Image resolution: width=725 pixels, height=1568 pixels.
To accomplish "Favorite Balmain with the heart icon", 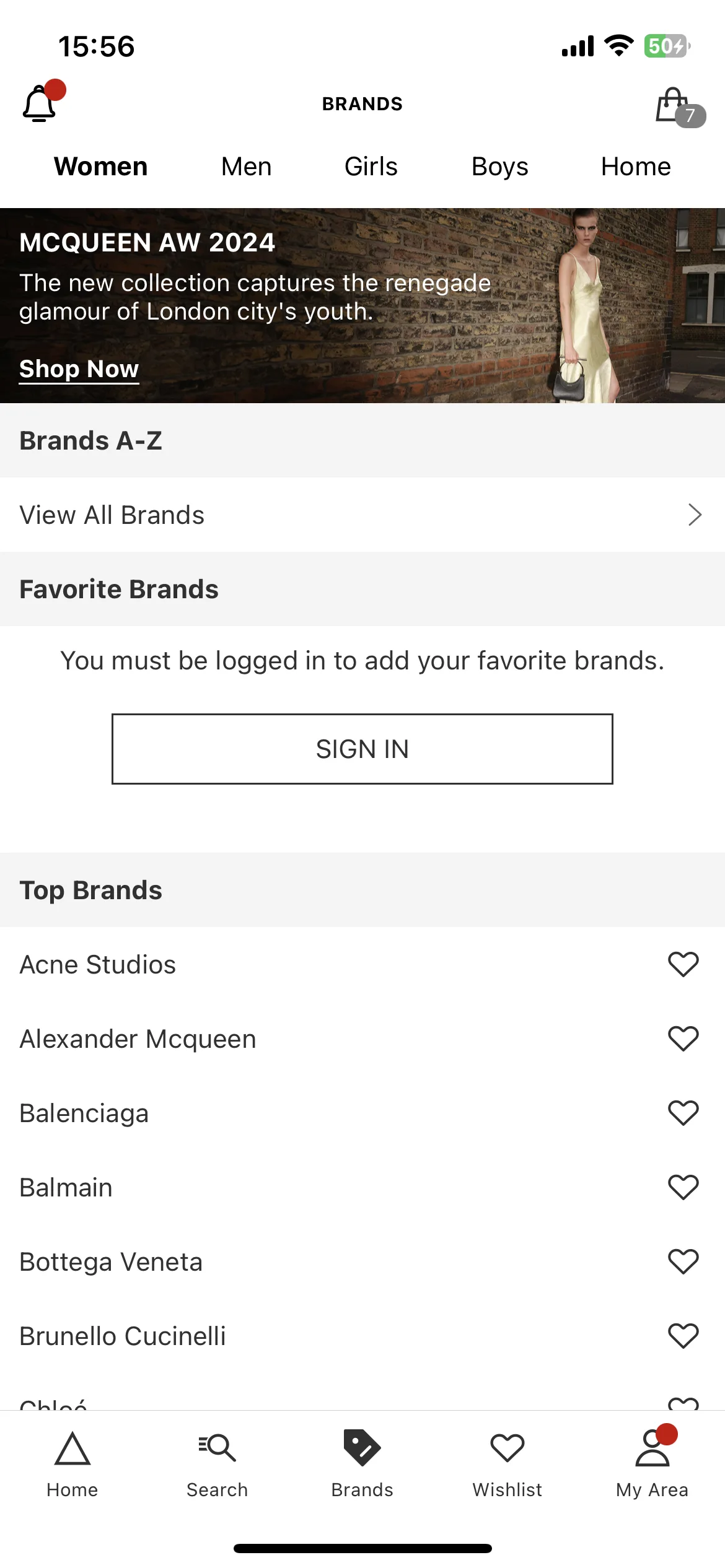I will tap(683, 1187).
